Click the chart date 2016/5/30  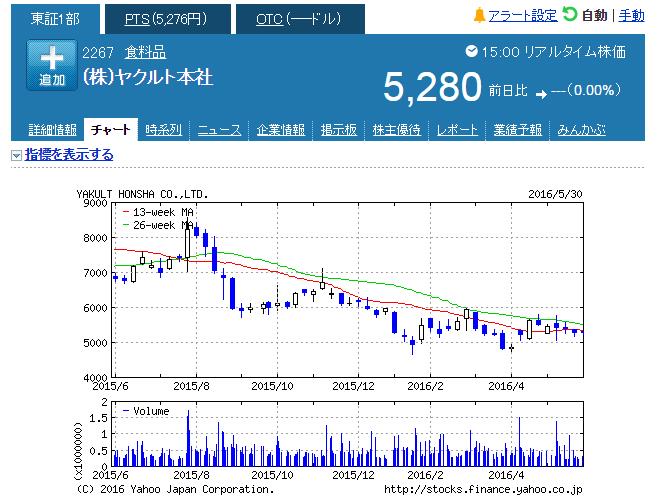tap(555, 194)
